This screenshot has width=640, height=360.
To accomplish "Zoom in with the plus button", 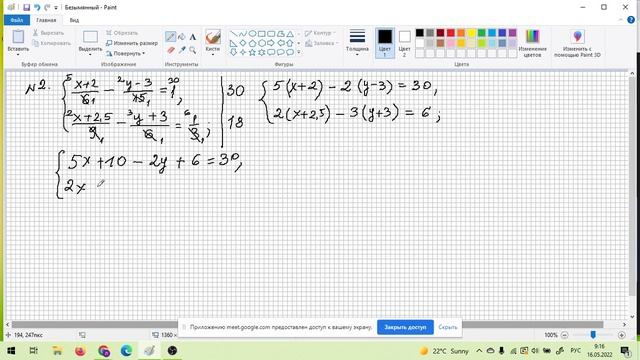I will (622, 335).
